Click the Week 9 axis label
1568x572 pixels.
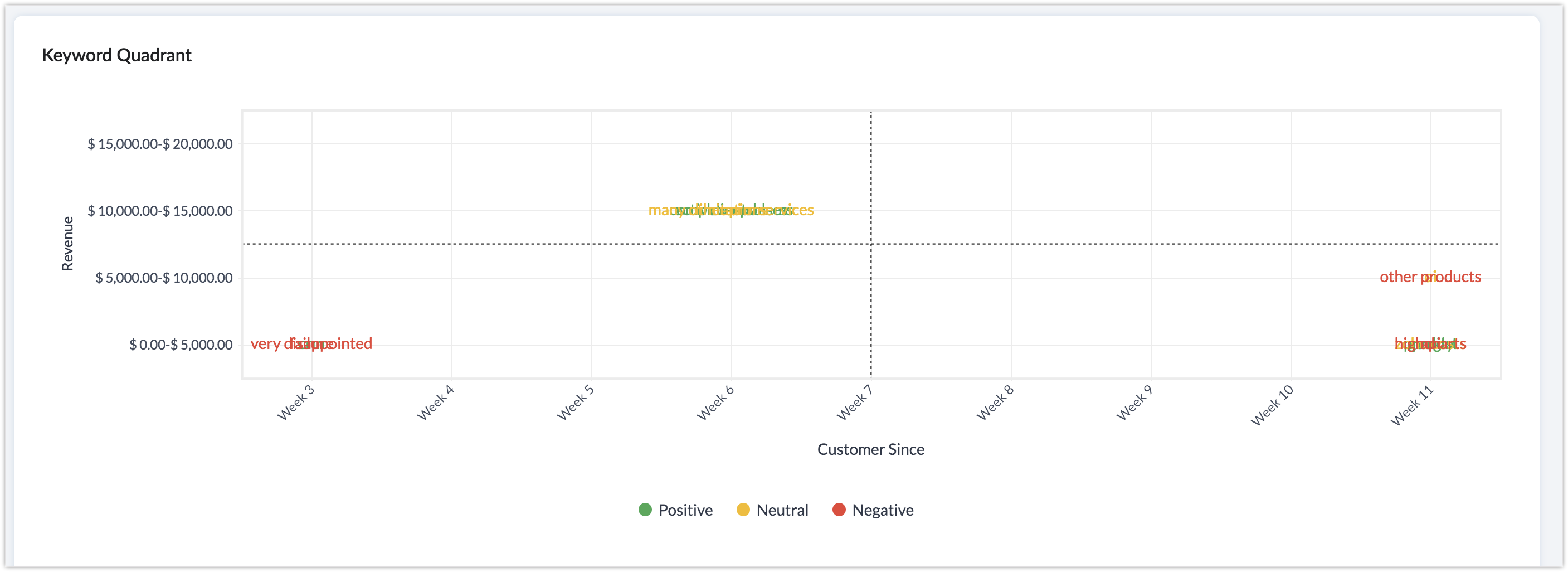[1134, 403]
